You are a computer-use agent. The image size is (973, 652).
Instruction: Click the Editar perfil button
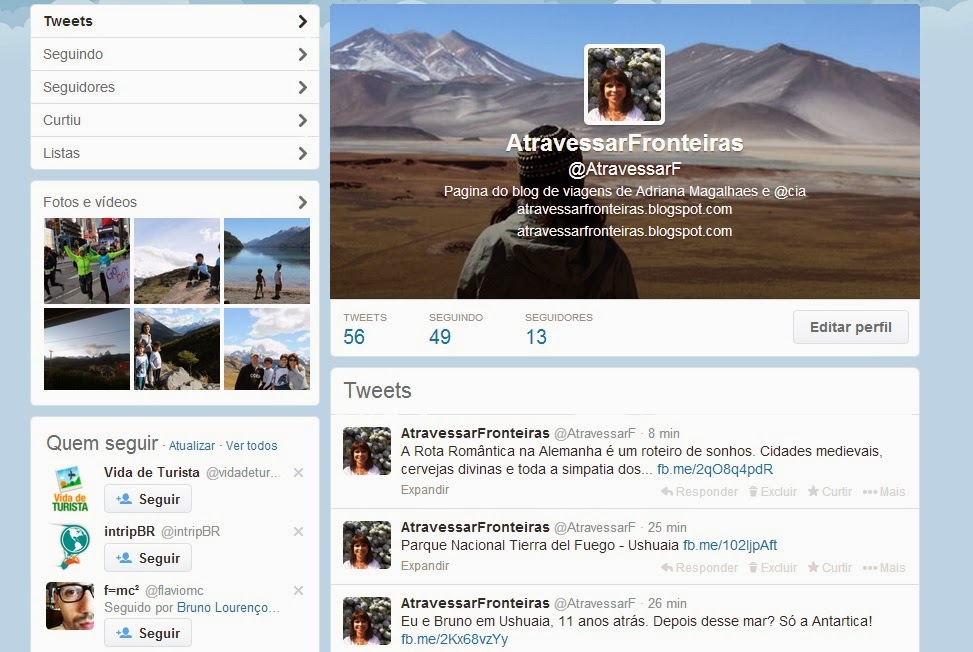[x=850, y=327]
